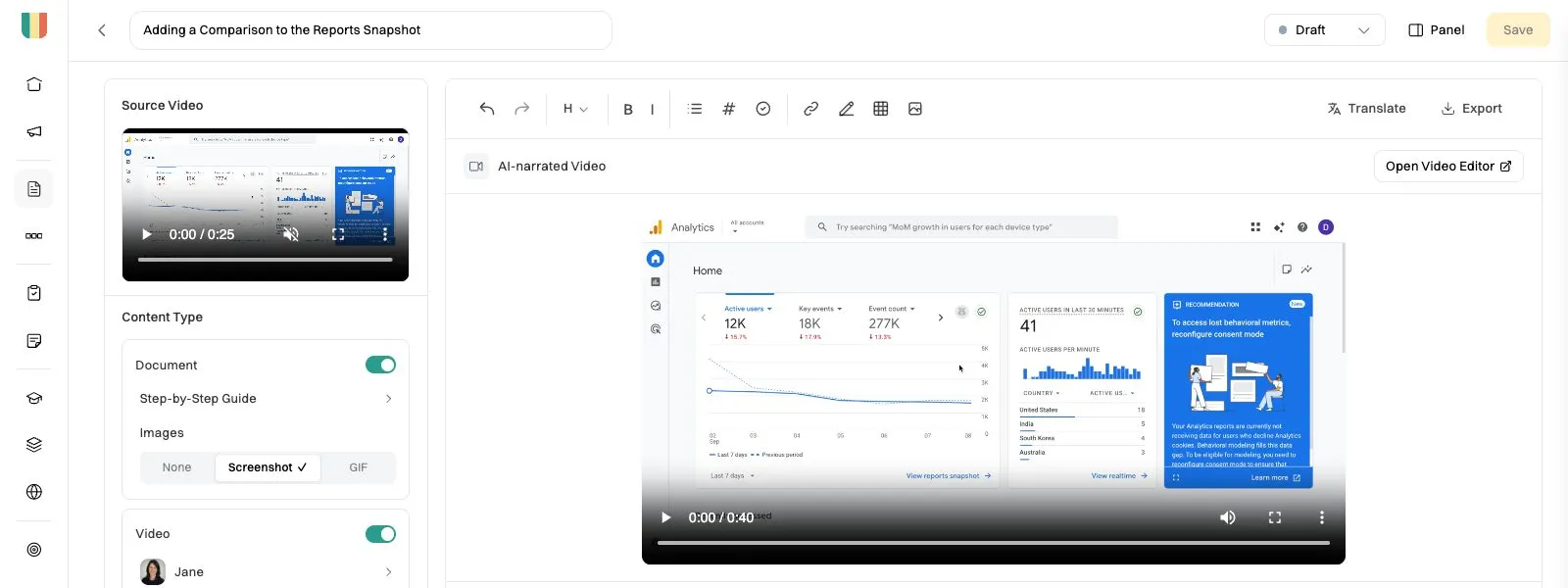Screen dimensions: 1568x588
Task: Expand the Jane narrator option
Action: [266, 572]
